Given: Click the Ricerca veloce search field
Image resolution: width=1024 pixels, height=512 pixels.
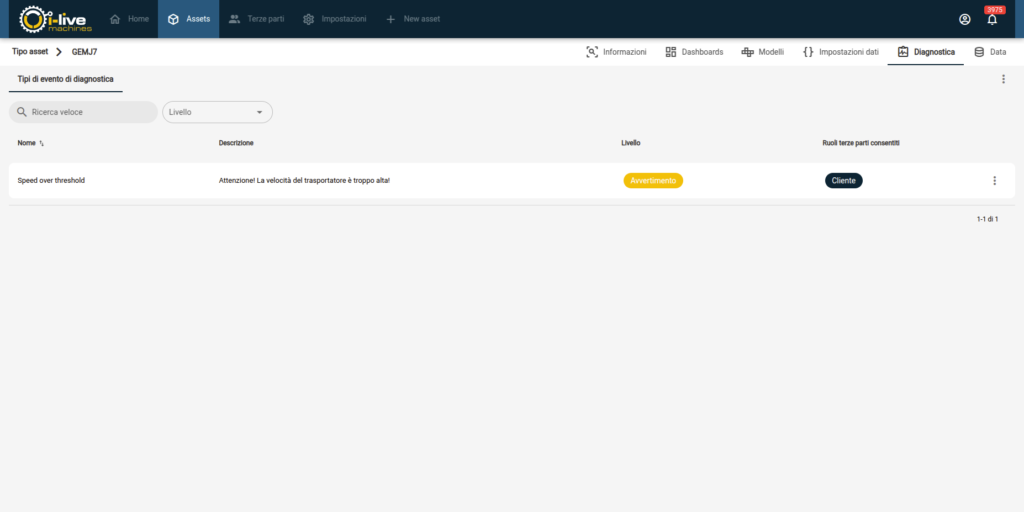Looking at the screenshot, I should pyautogui.click(x=90, y=112).
